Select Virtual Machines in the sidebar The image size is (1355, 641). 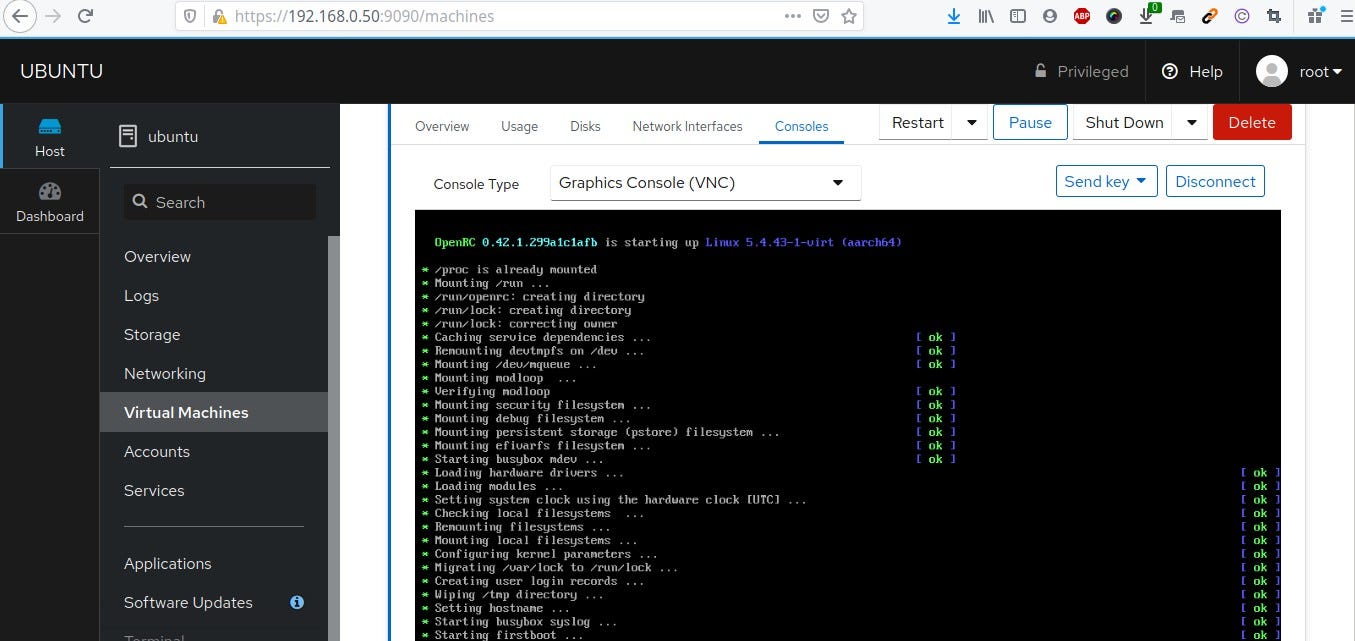pos(214,412)
